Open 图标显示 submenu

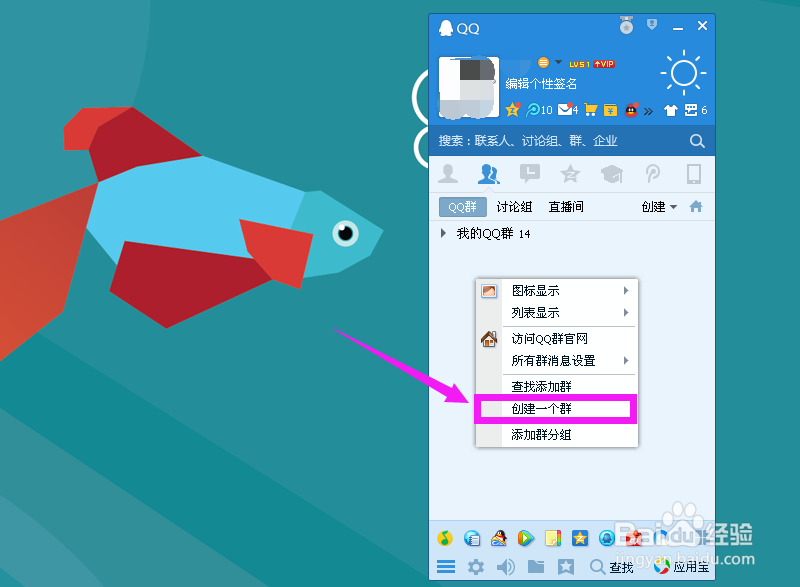click(x=557, y=291)
